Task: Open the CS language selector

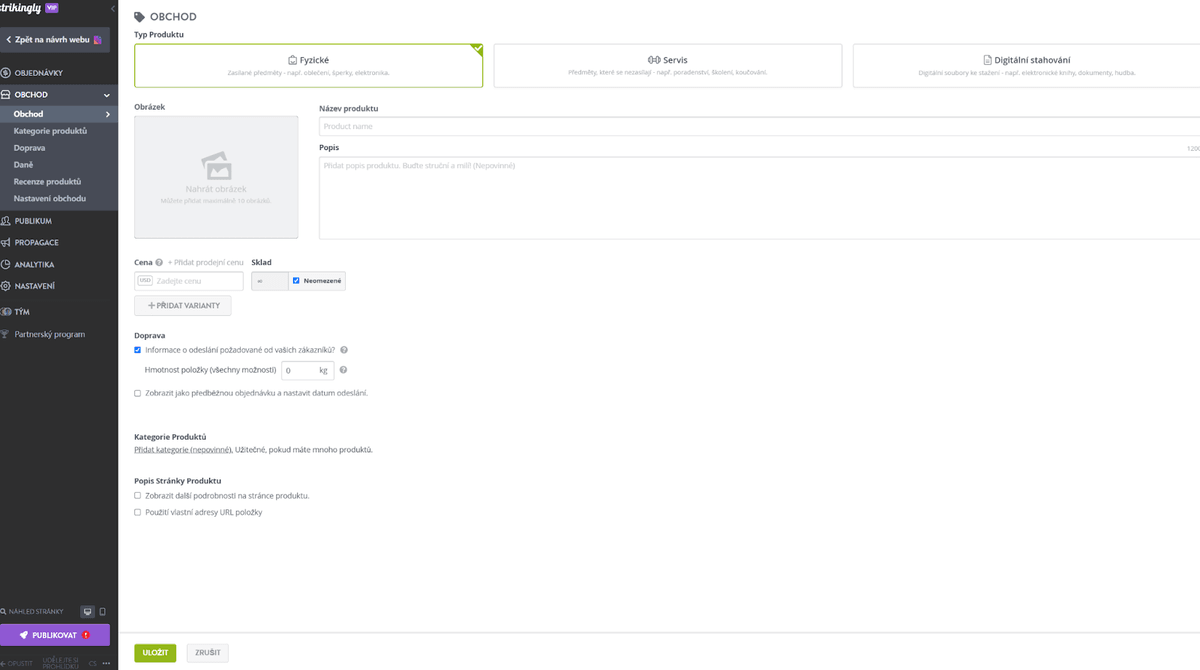Action: [92, 663]
